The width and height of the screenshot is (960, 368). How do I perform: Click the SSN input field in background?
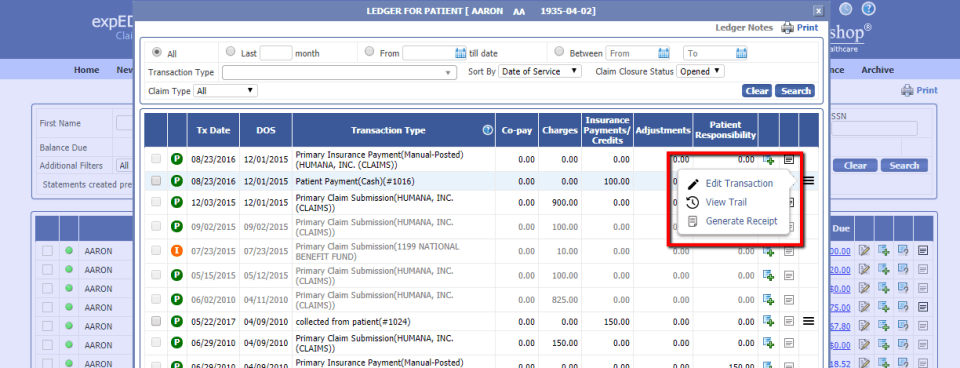(x=874, y=128)
